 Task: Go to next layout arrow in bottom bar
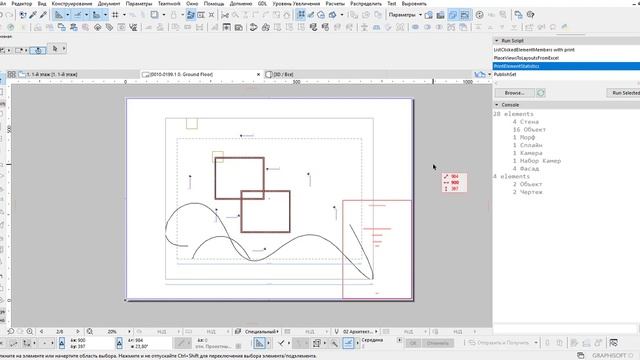coord(78,331)
